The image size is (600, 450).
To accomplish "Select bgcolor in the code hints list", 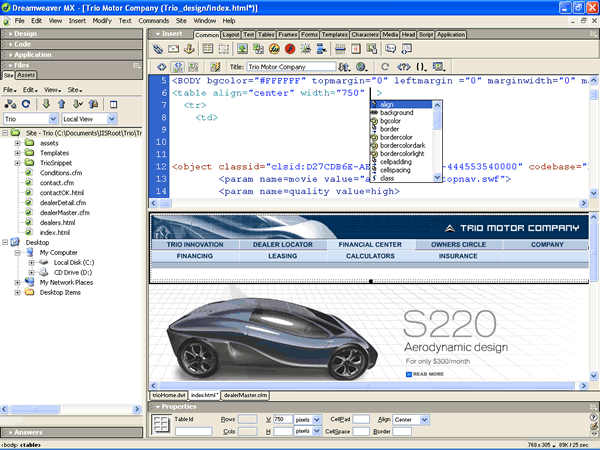I will (390, 121).
